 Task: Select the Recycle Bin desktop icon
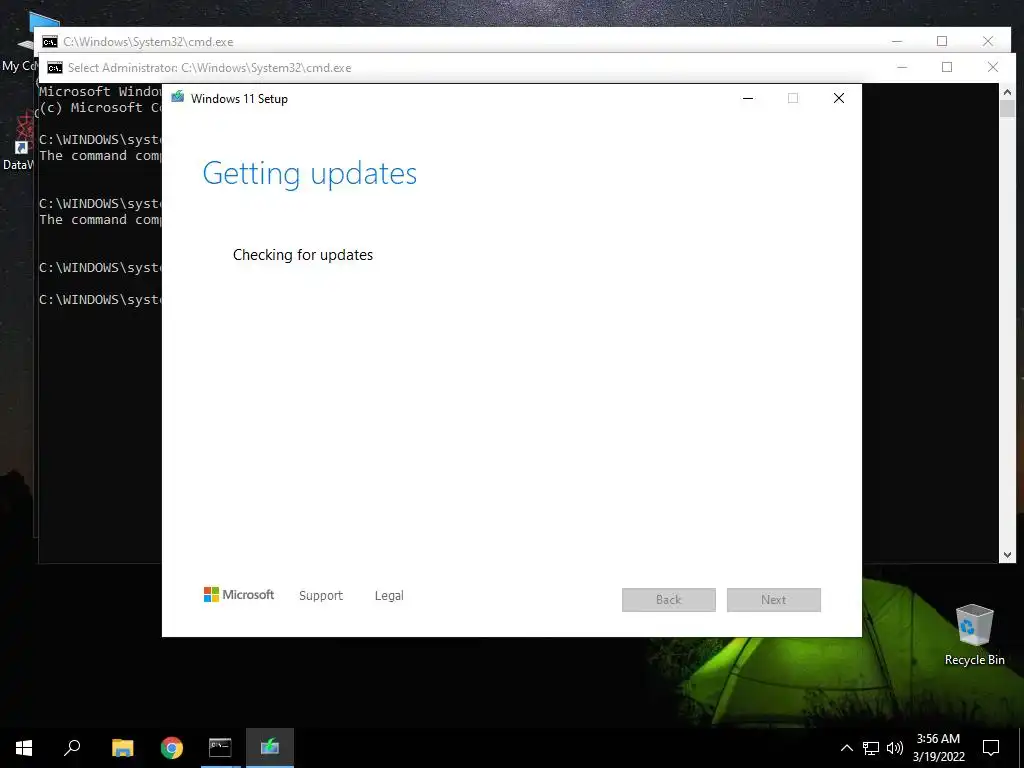974,634
